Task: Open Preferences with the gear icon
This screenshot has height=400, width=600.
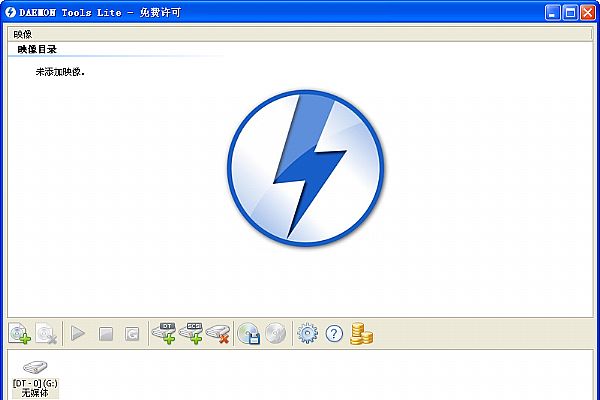Action: tap(307, 334)
